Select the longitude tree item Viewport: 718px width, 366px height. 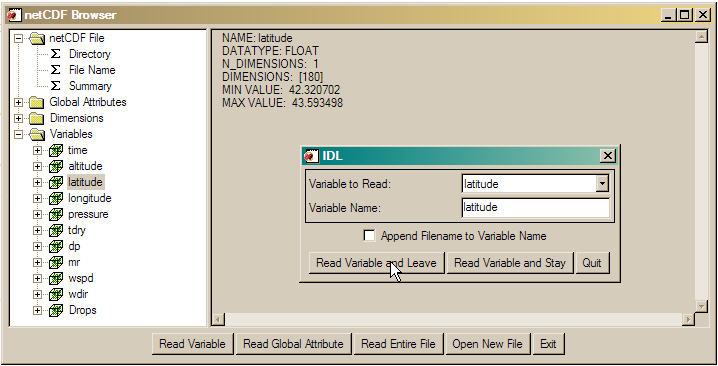click(x=90, y=198)
